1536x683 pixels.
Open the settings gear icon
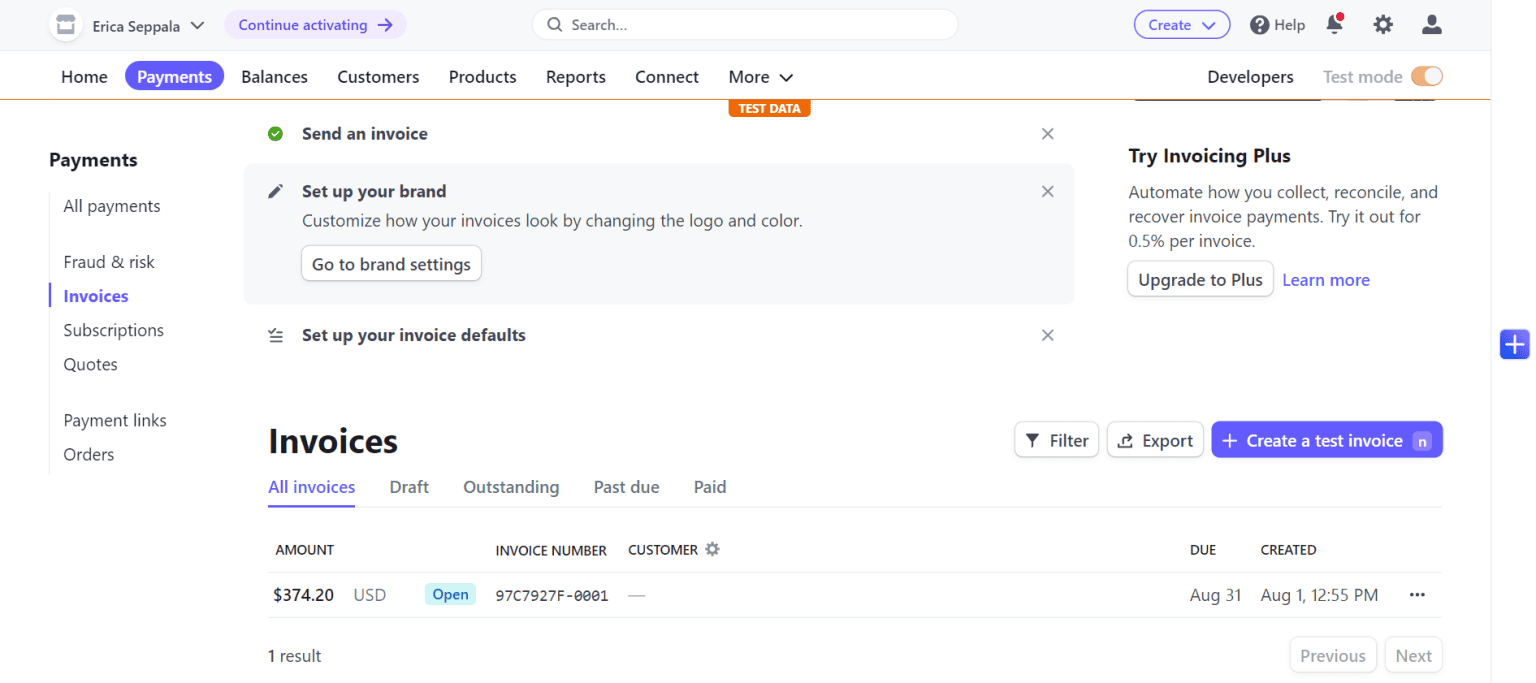(1383, 24)
